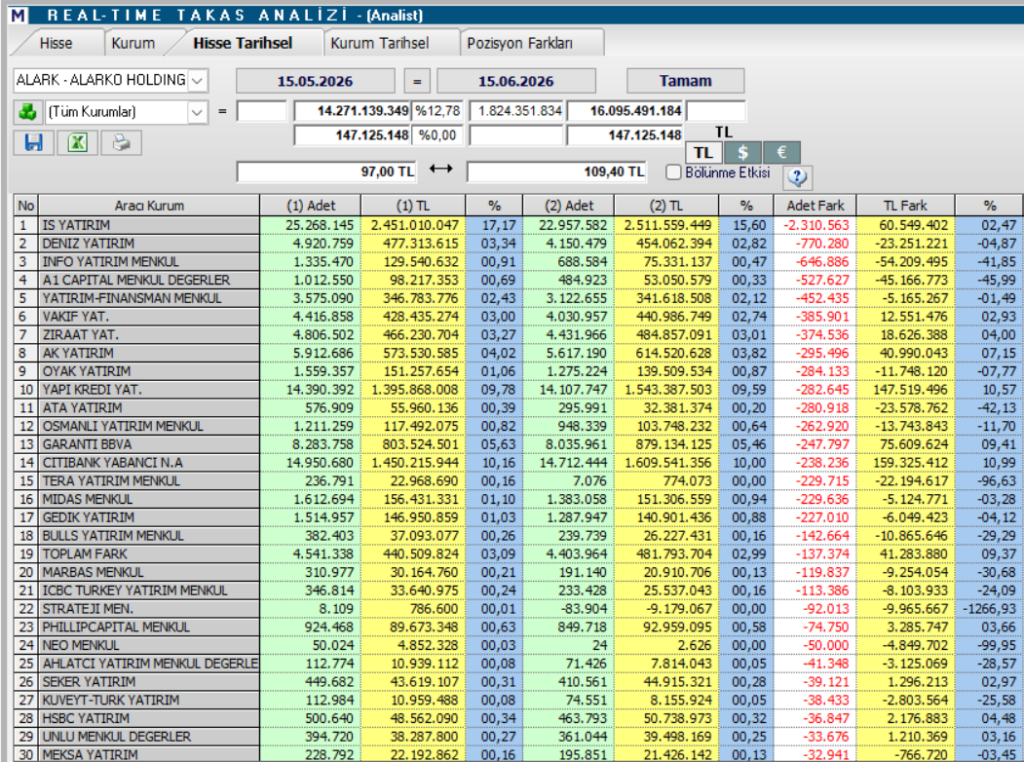Select the TOPLAM FARK row
The height and width of the screenshot is (762, 1024).
(x=519, y=554)
